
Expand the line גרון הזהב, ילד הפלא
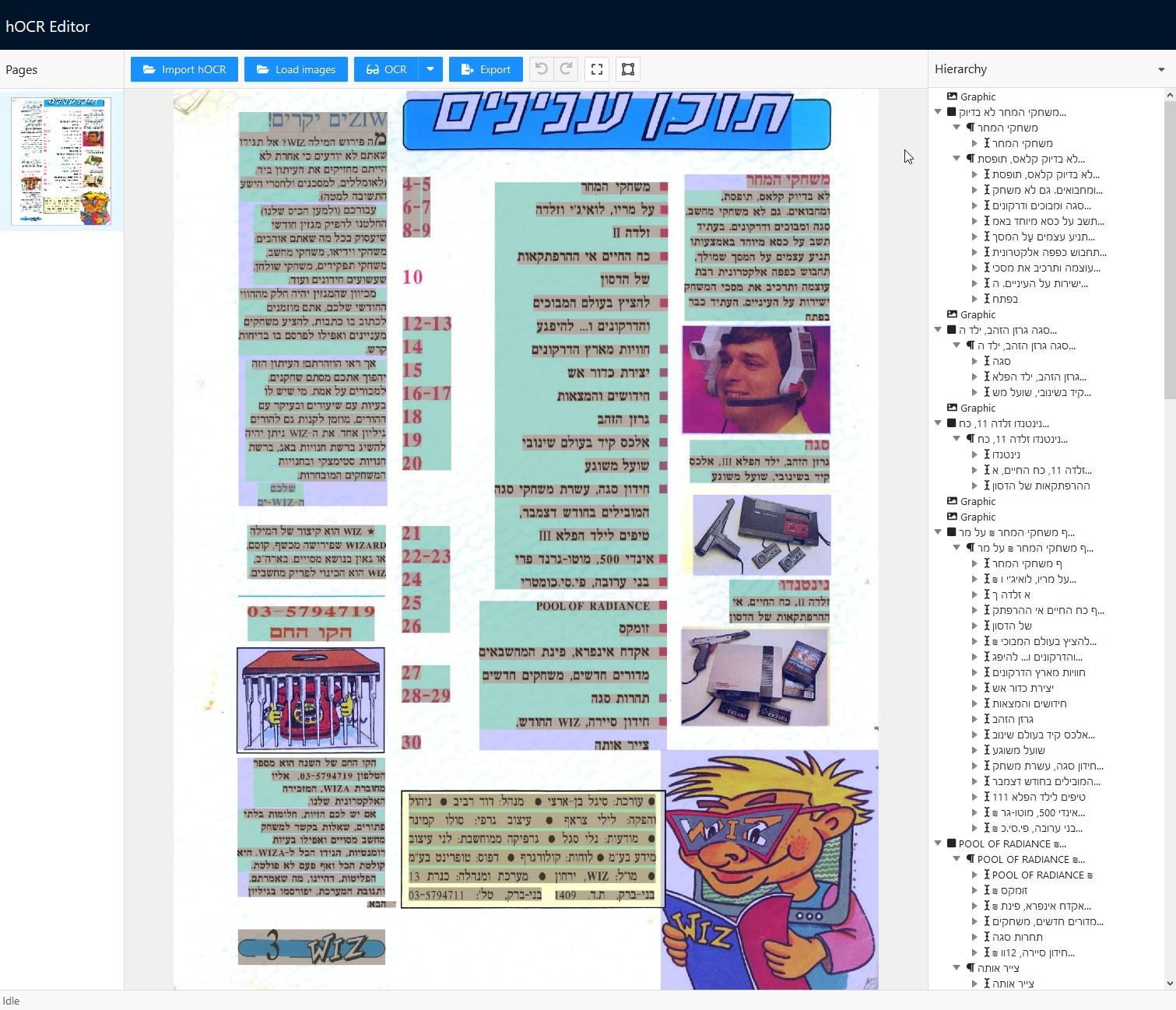(974, 377)
